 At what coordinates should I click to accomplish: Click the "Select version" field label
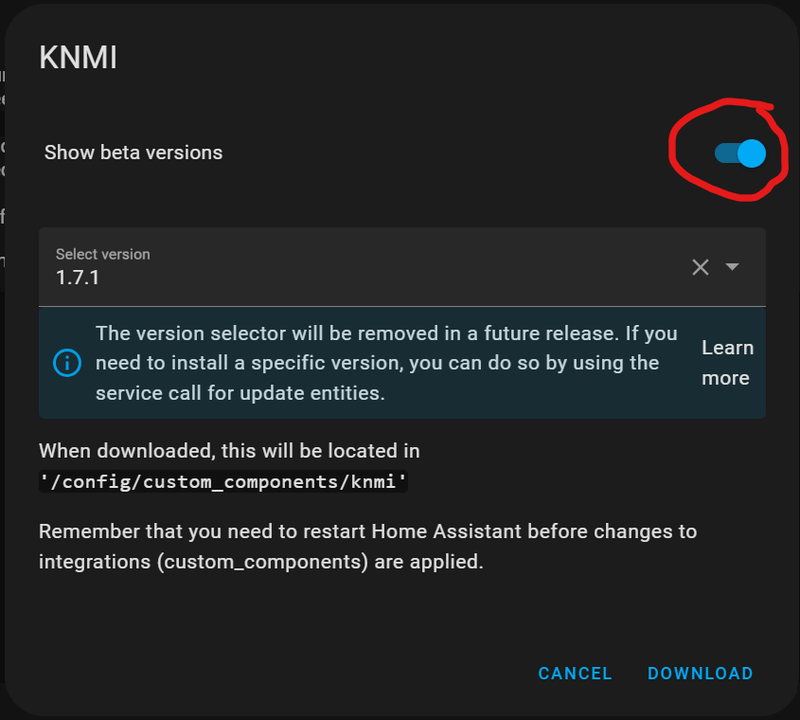point(102,254)
